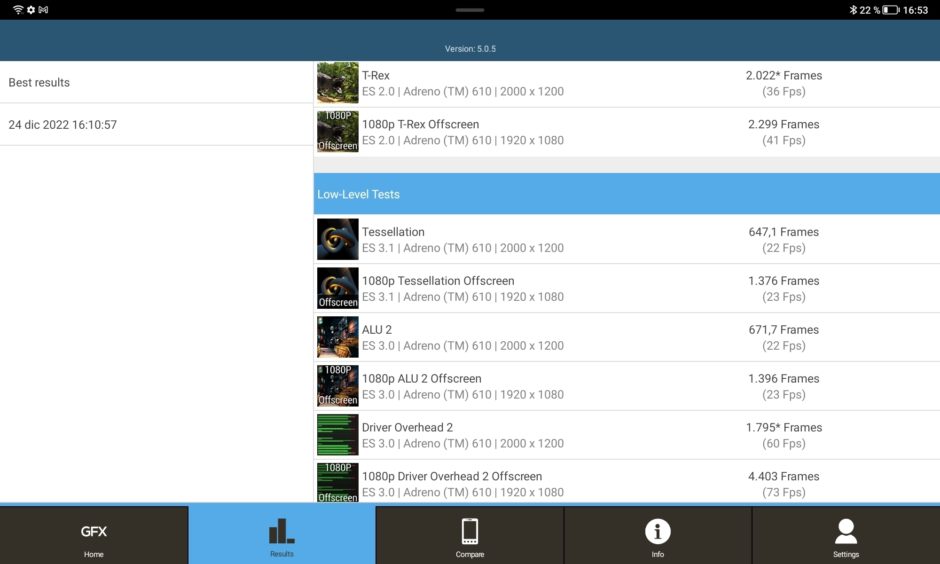Open the Tessellation test thumbnail
Image resolution: width=940 pixels, height=564 pixels.
[338, 239]
